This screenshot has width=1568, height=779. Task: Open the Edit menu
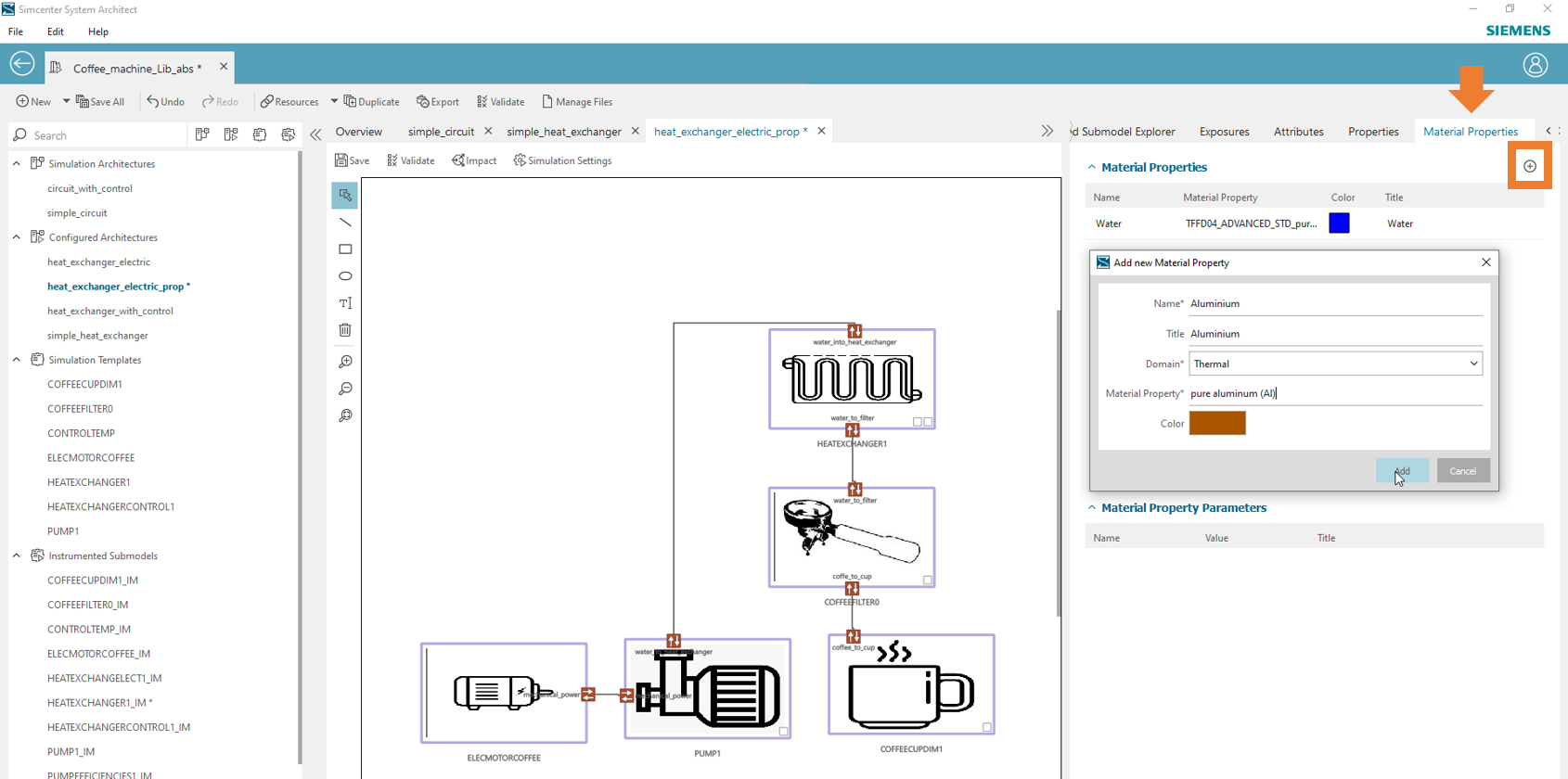(56, 32)
